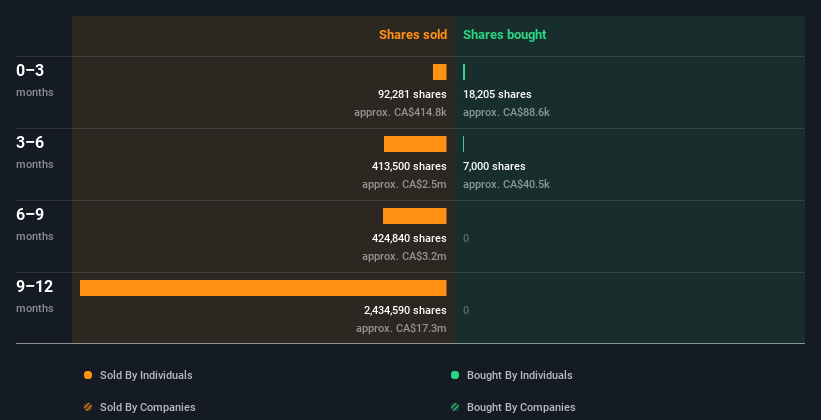Toggle the Bought By Individuals legend label
Image resolution: width=821 pixels, height=420 pixels.
tap(519, 375)
